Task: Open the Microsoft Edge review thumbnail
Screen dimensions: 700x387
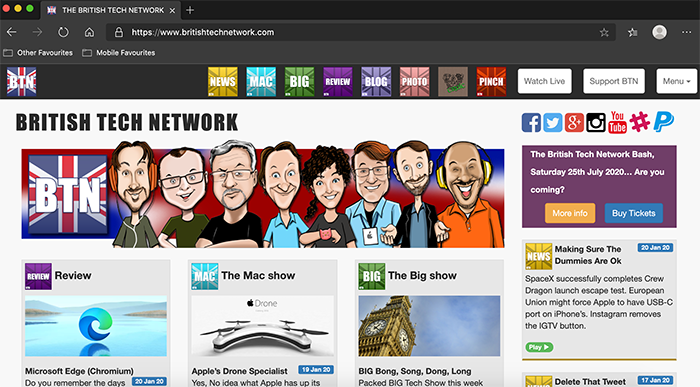Action: pyautogui.click(x=96, y=326)
